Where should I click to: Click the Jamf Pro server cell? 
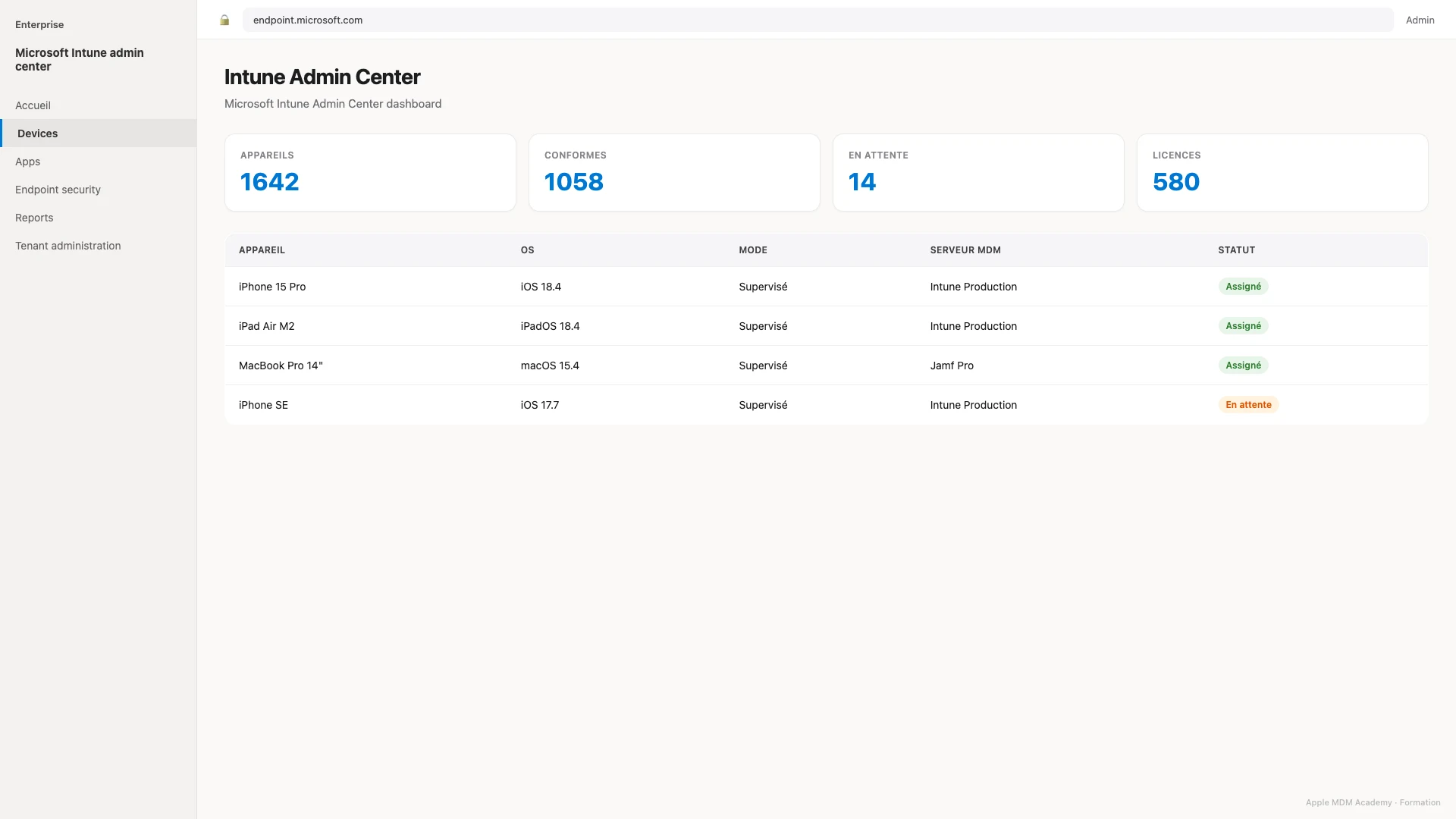click(952, 366)
